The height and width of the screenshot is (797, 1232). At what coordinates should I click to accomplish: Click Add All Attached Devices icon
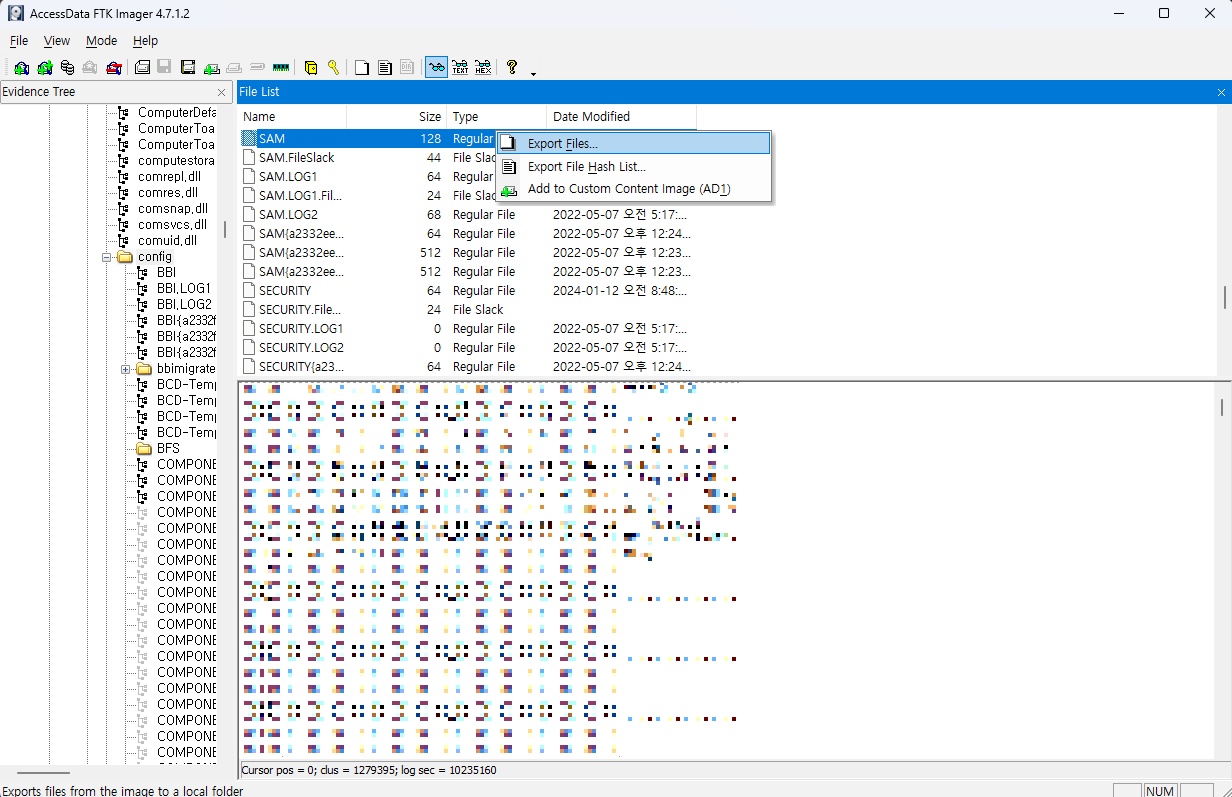coord(45,67)
